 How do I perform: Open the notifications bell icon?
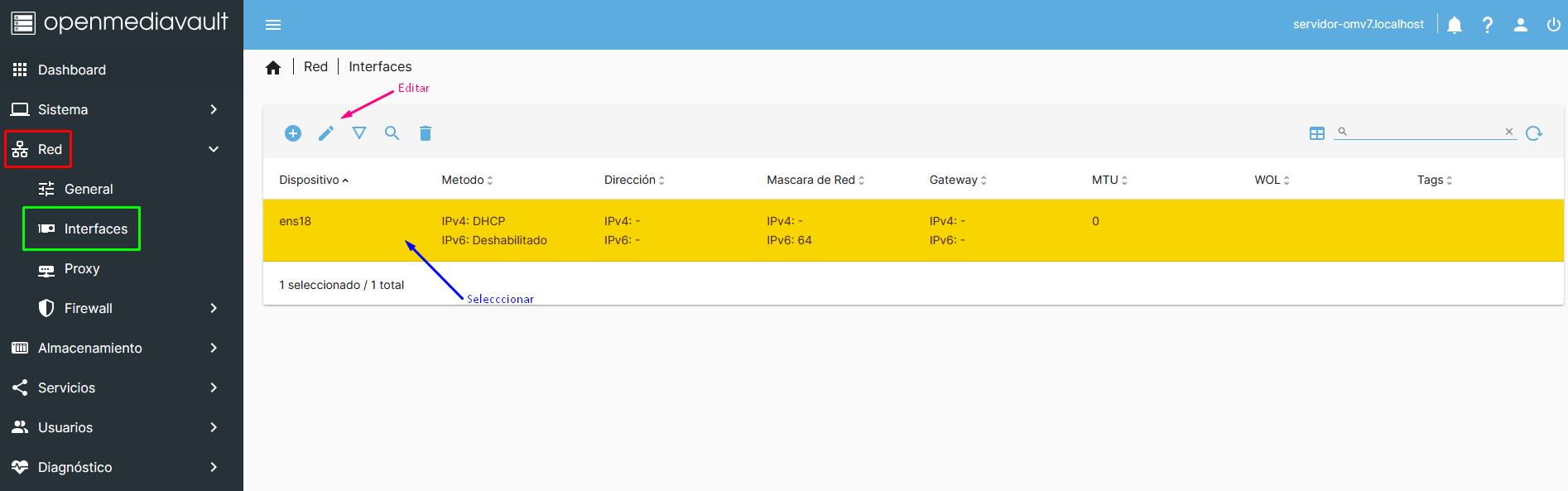[x=1455, y=25]
